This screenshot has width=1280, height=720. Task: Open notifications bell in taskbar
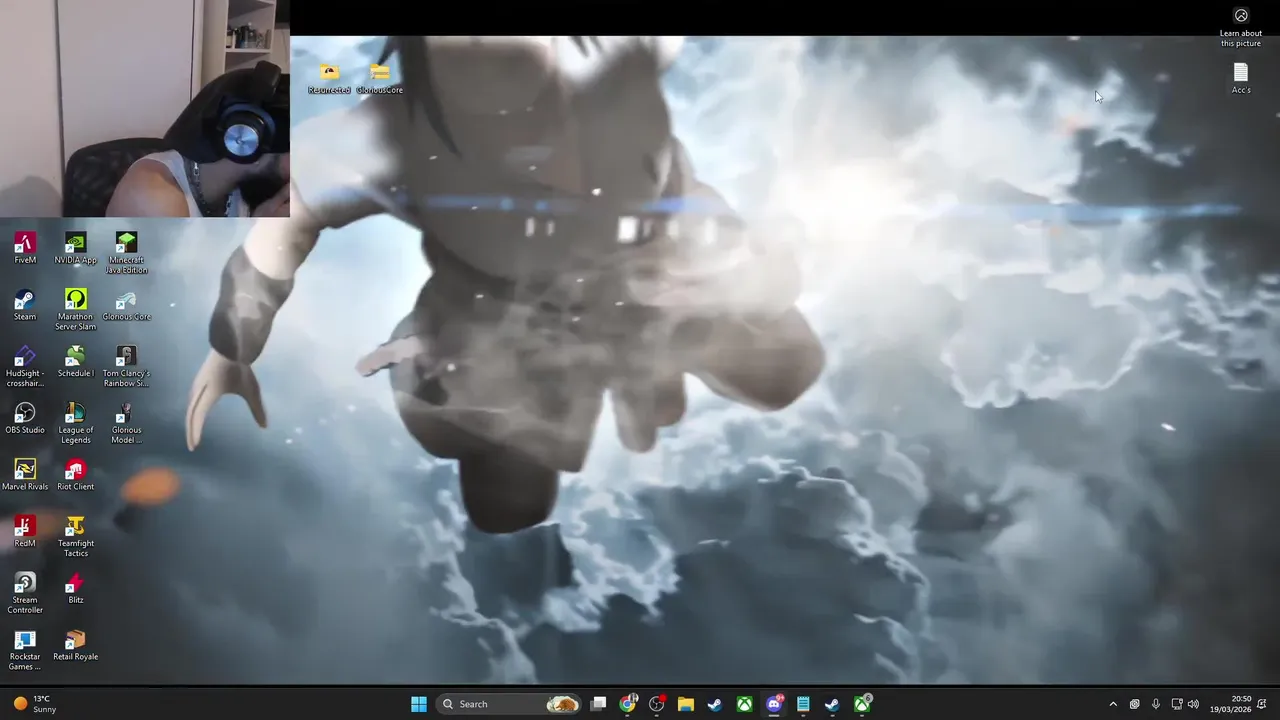[x=1263, y=704]
